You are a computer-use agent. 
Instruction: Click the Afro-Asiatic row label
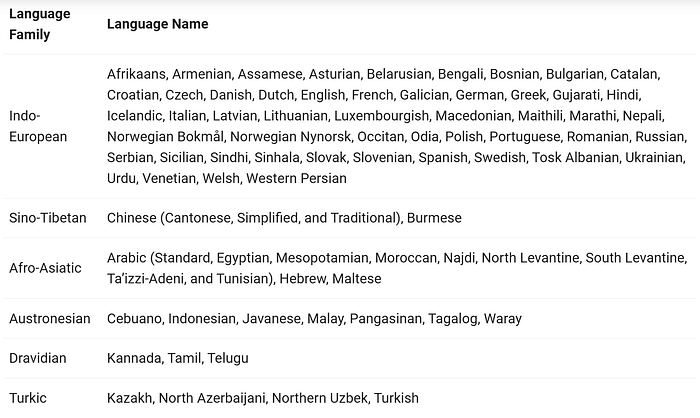click(x=45, y=268)
